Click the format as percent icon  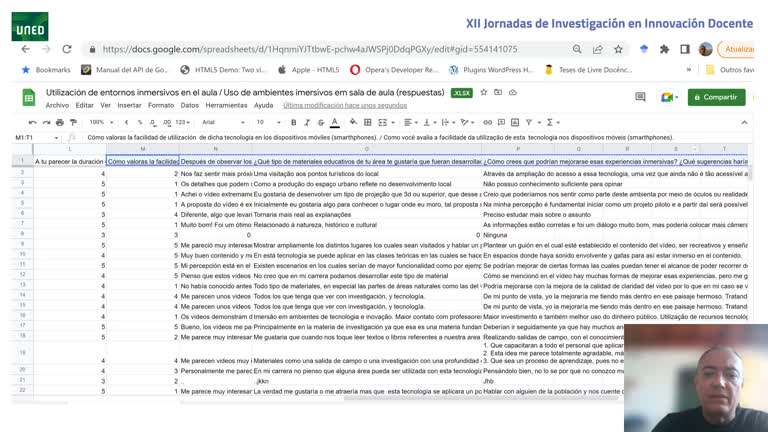click(140, 122)
